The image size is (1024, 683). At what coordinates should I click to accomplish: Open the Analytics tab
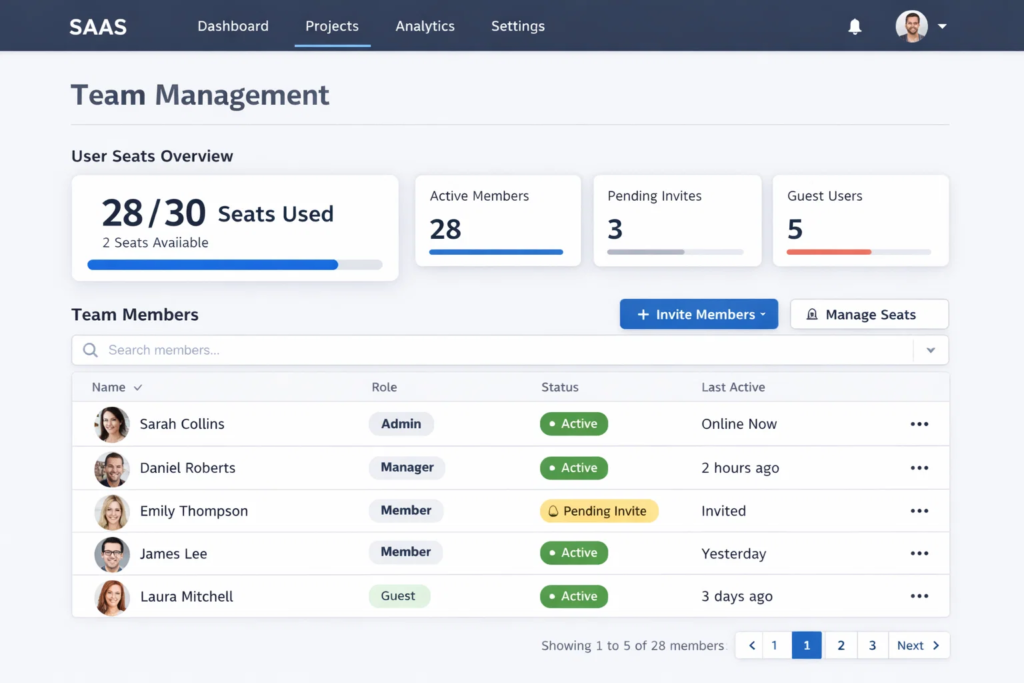click(425, 26)
